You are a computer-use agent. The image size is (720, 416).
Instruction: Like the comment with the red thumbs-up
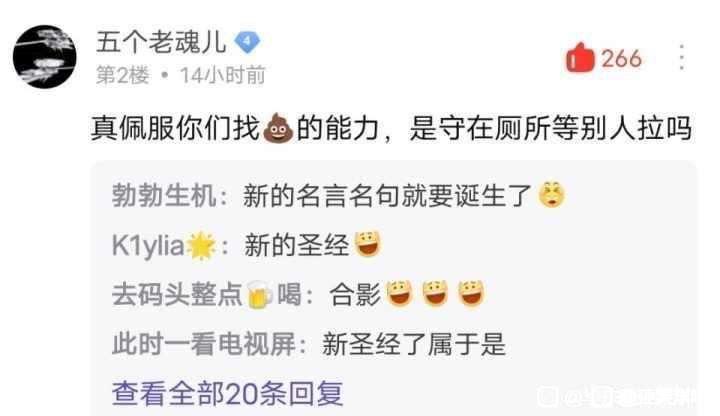click(x=580, y=57)
